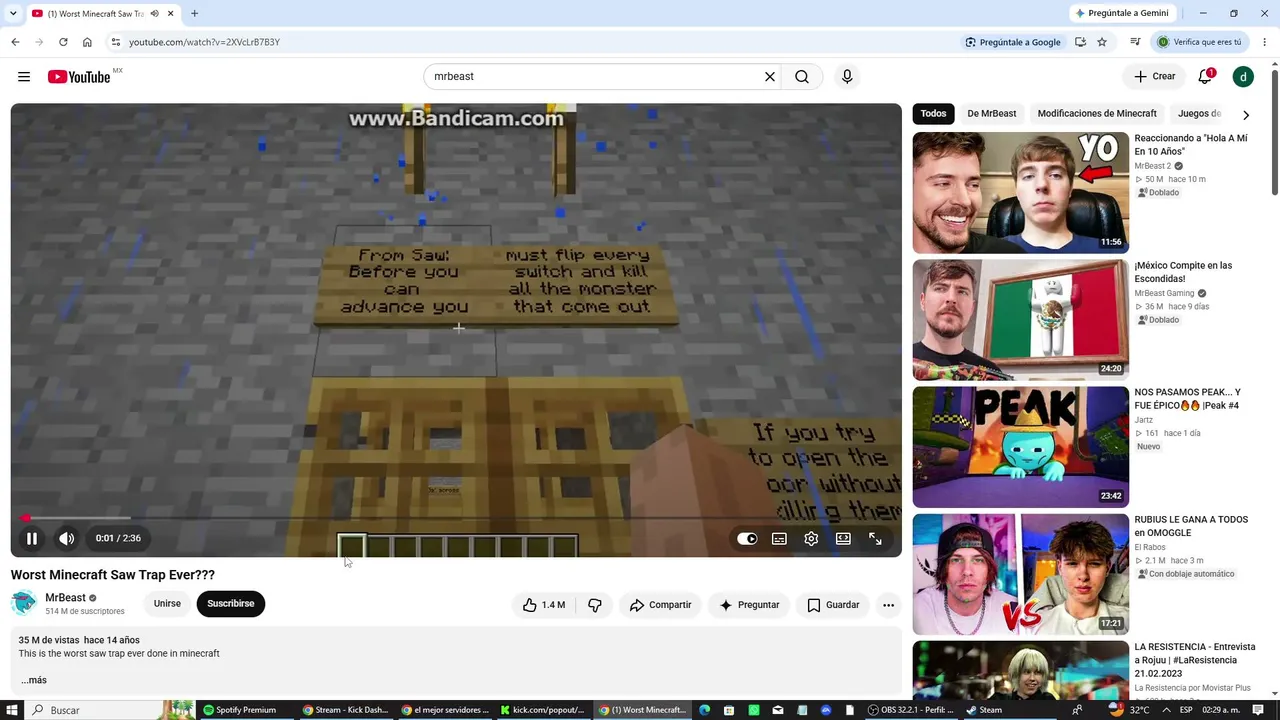Select the Todos filter chip
The height and width of the screenshot is (720, 1280).
[933, 114]
